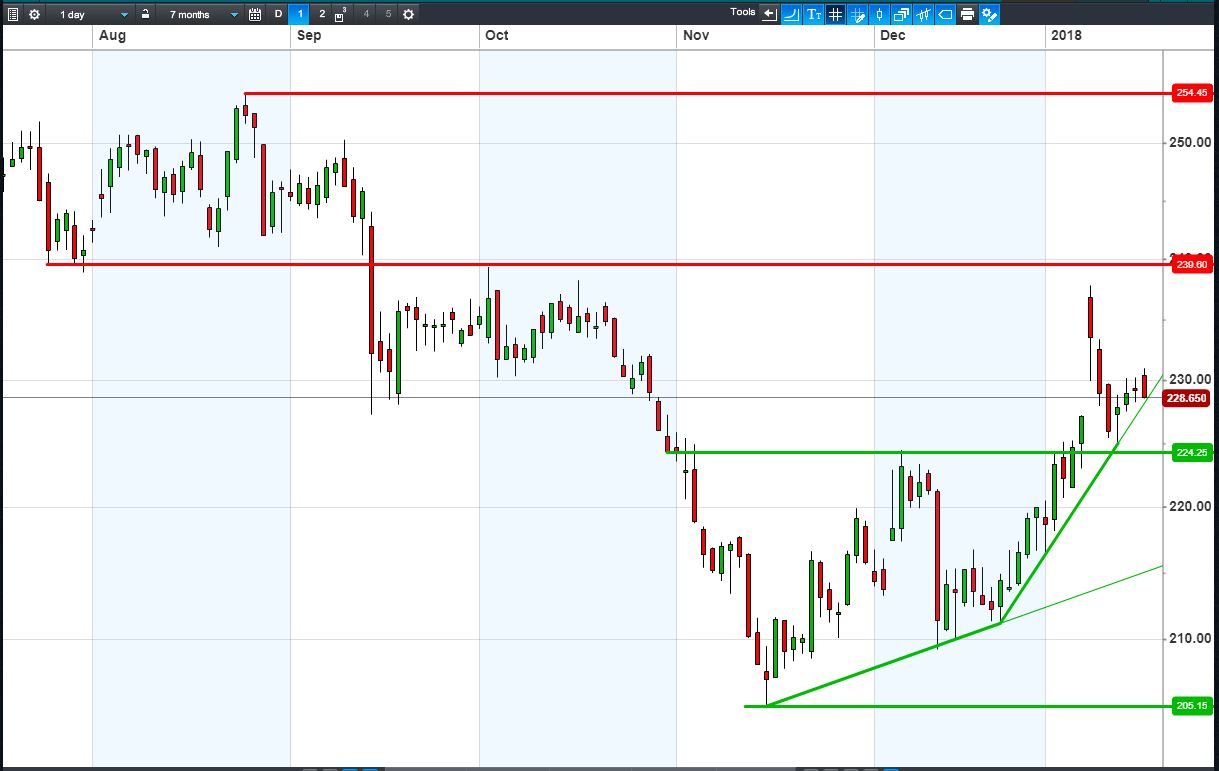This screenshot has width=1219, height=771.
Task: Toggle the price tag label tool
Action: (945, 14)
